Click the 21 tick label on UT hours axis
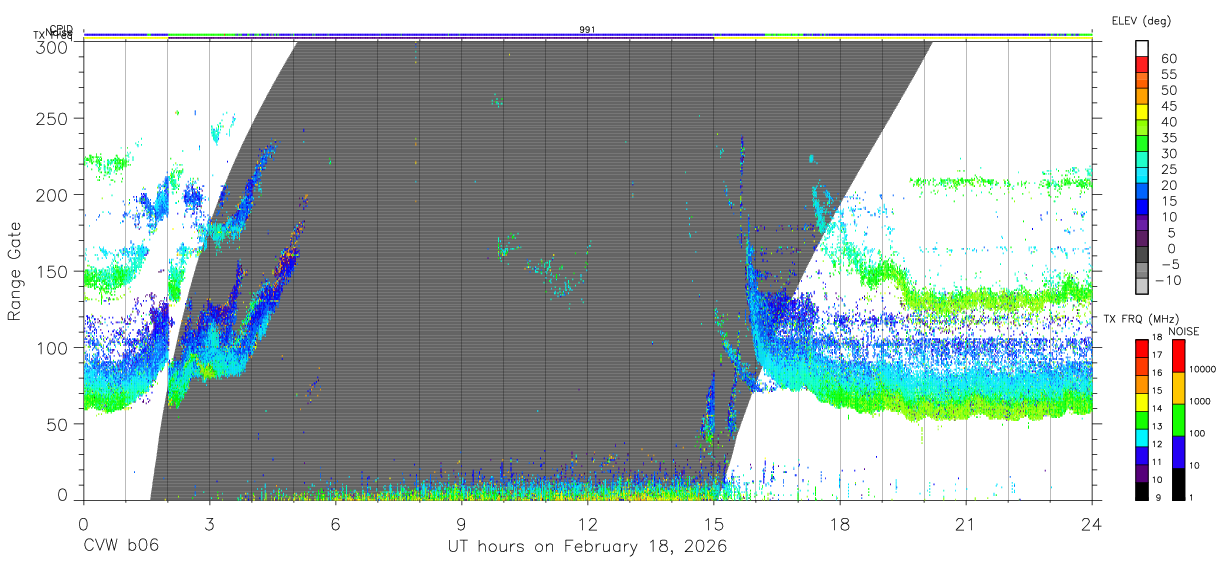 click(966, 523)
